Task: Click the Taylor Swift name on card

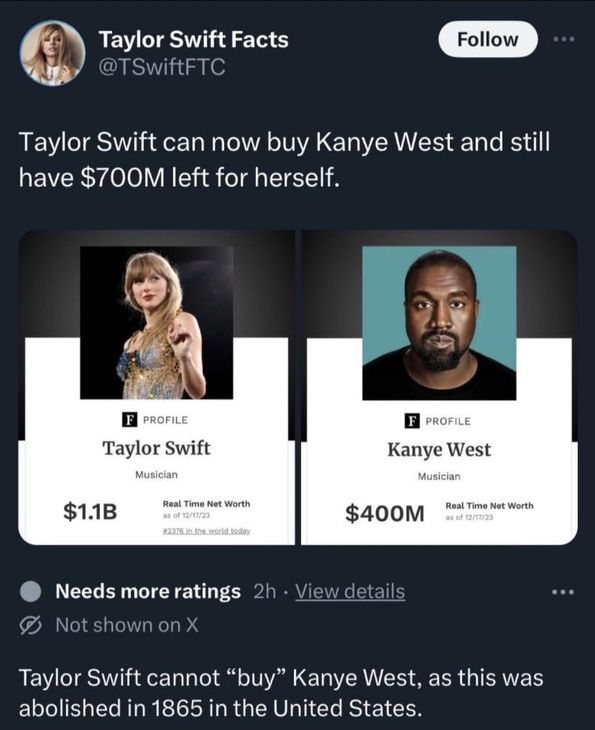Action: 156,448
